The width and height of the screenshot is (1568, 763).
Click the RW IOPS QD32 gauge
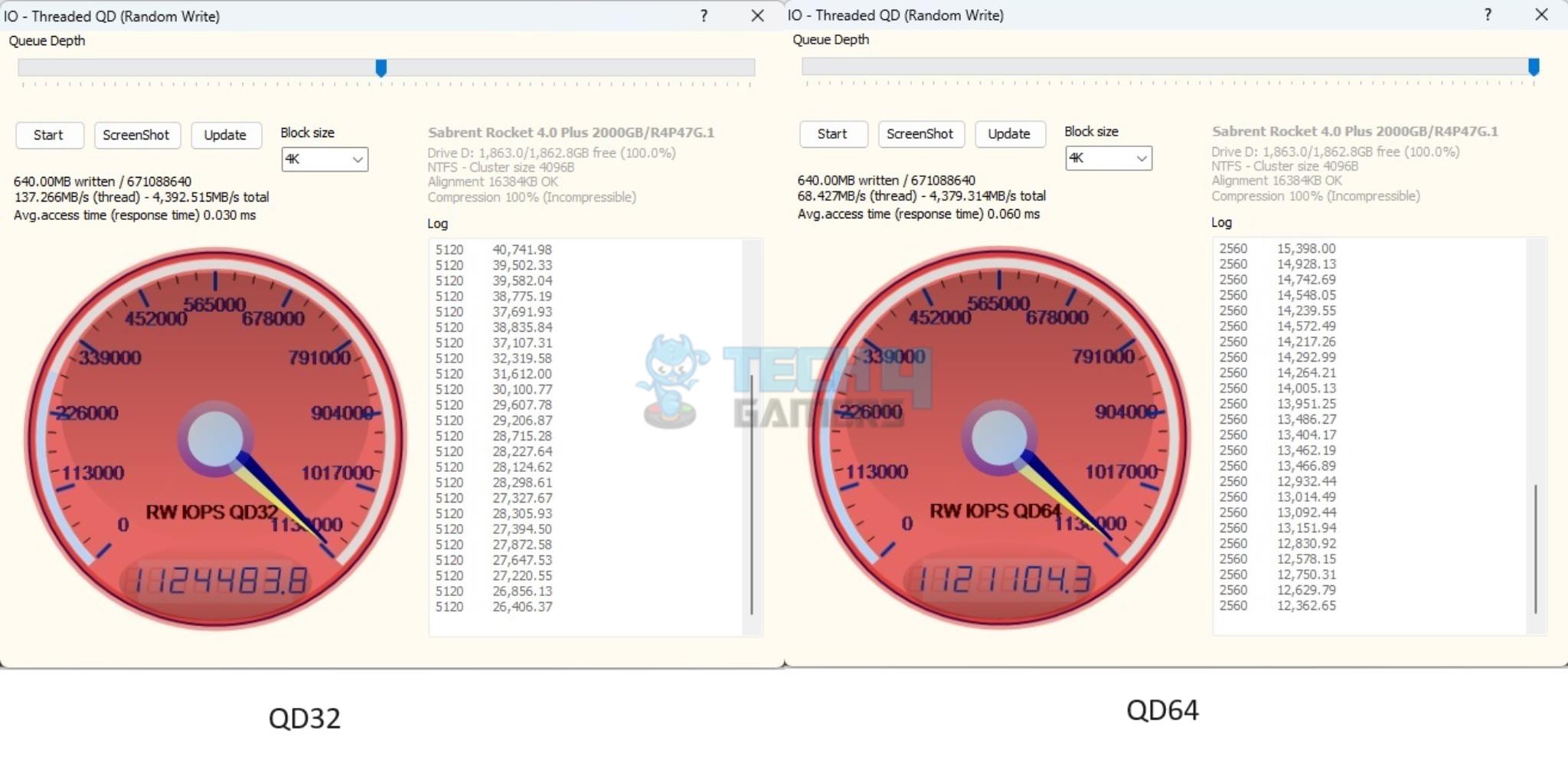pyautogui.click(x=216, y=438)
